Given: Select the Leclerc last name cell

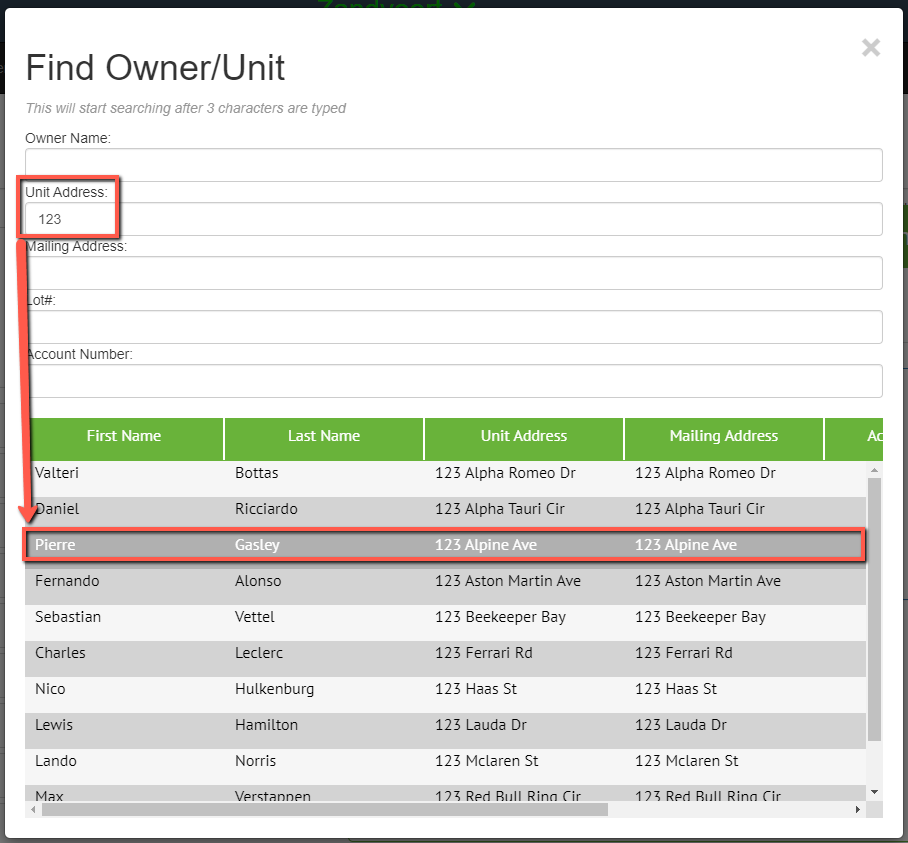Looking at the screenshot, I should [259, 653].
